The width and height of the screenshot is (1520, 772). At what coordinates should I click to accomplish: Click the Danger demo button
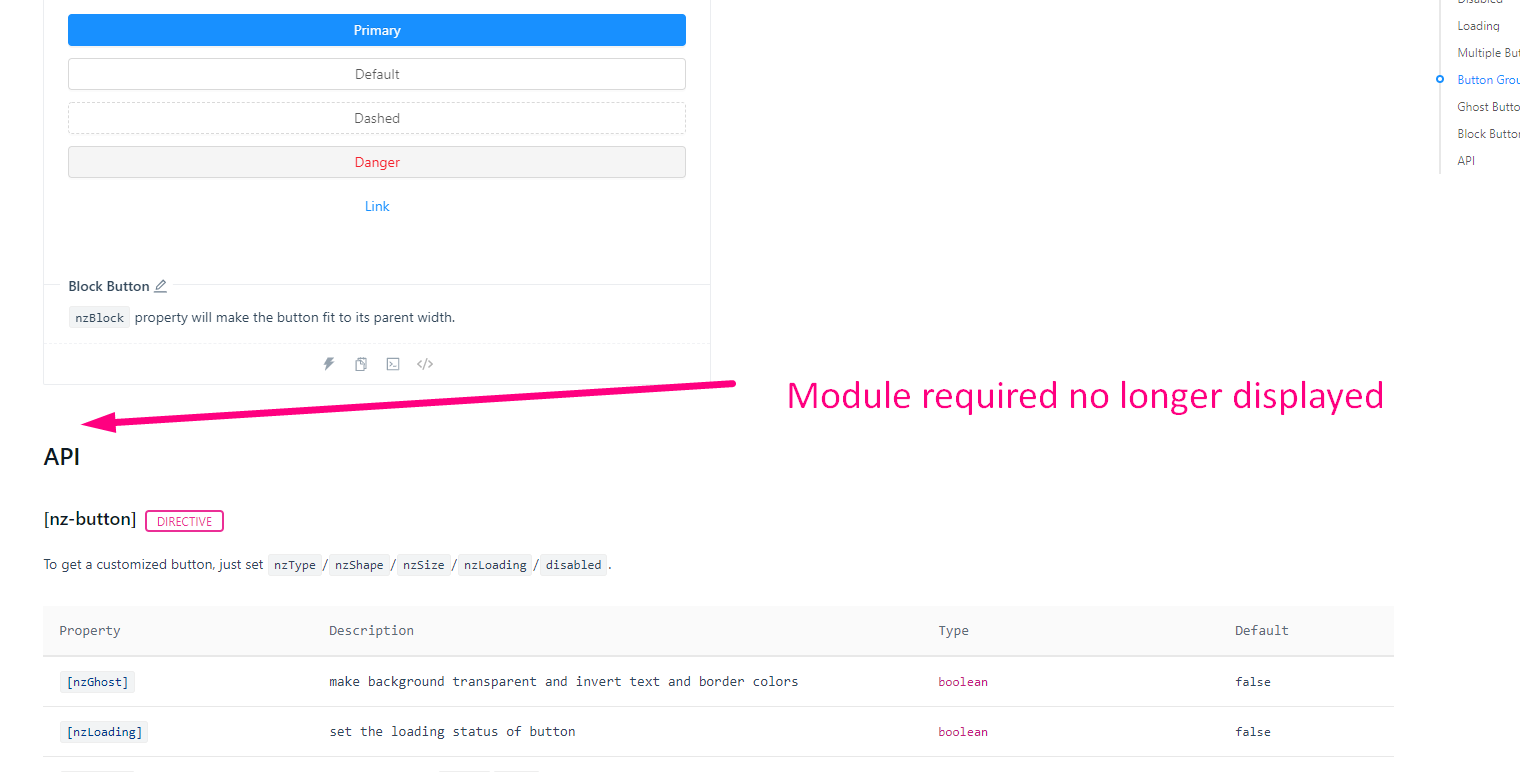(377, 162)
